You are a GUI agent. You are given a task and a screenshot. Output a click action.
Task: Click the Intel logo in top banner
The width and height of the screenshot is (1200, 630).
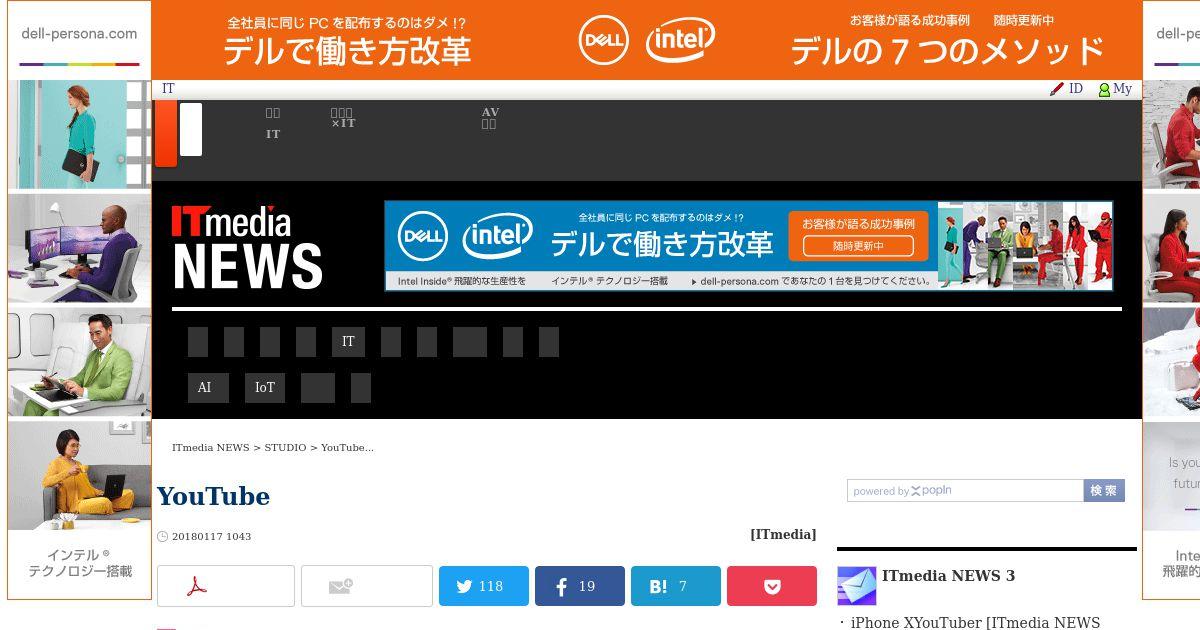tap(681, 40)
